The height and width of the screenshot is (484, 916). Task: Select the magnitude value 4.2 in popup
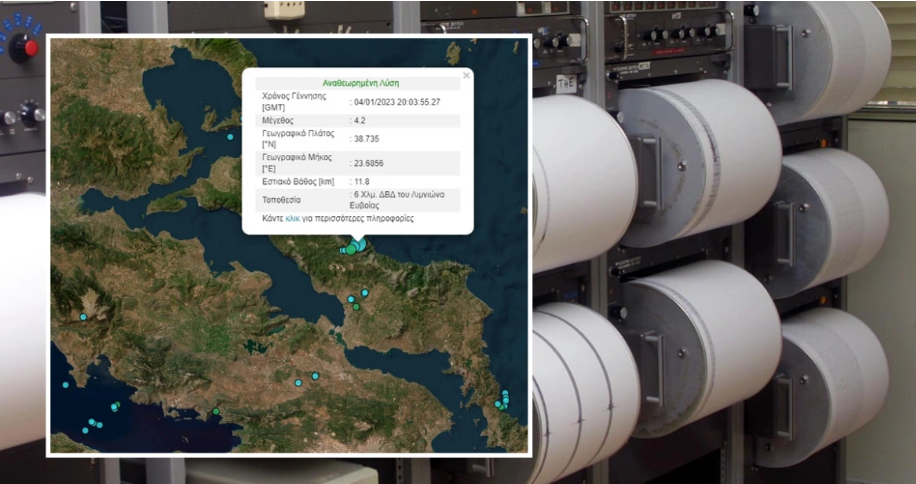360,121
